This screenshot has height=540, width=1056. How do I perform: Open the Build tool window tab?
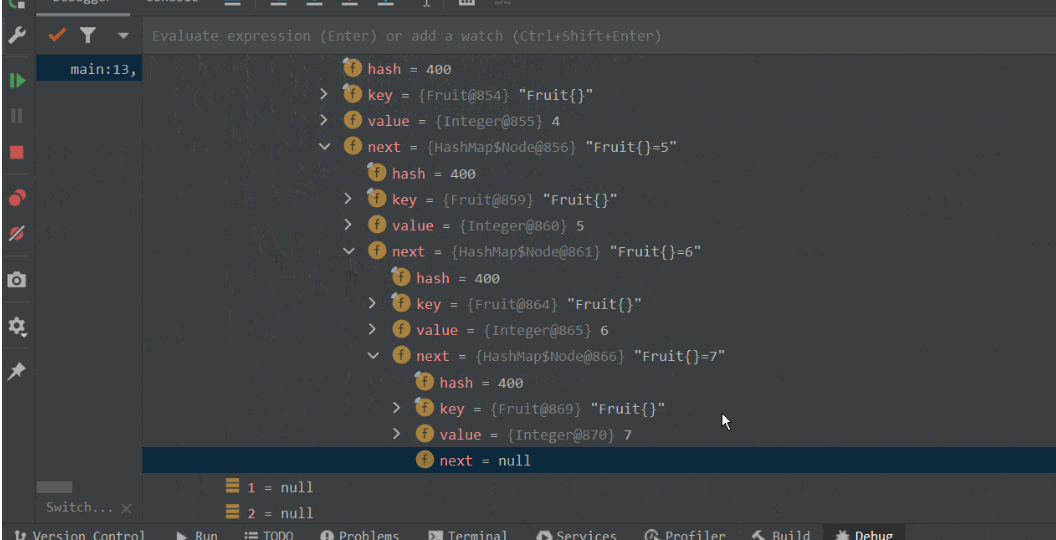781,535
